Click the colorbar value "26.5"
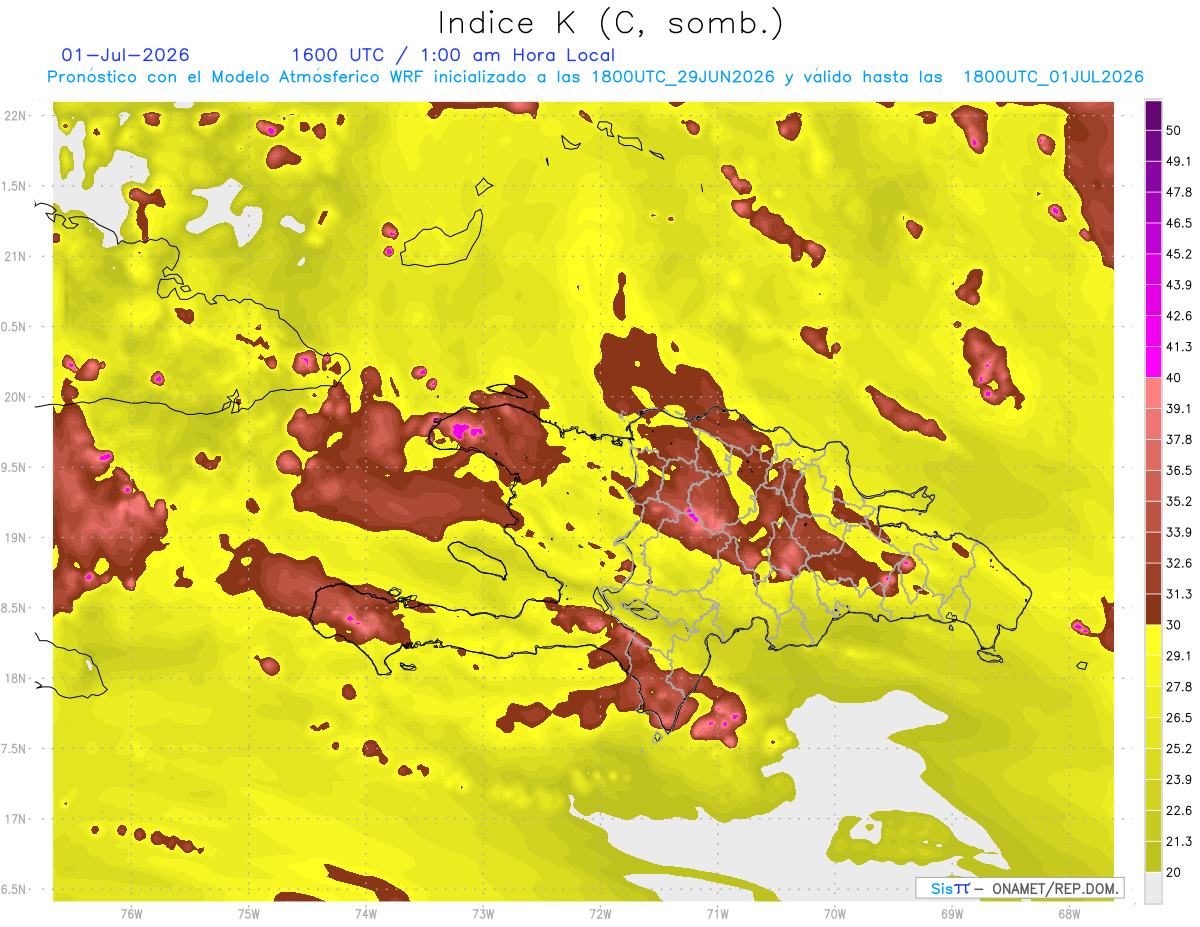Viewport: 1200px width, 927px height. click(x=1179, y=718)
